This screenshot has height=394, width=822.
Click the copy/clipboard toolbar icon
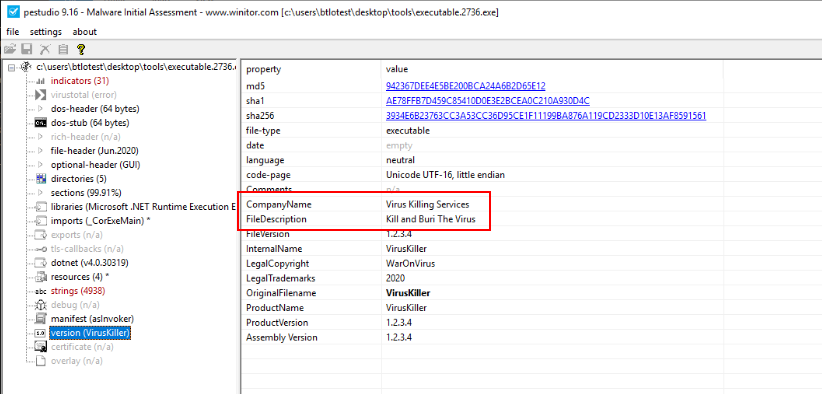click(63, 49)
